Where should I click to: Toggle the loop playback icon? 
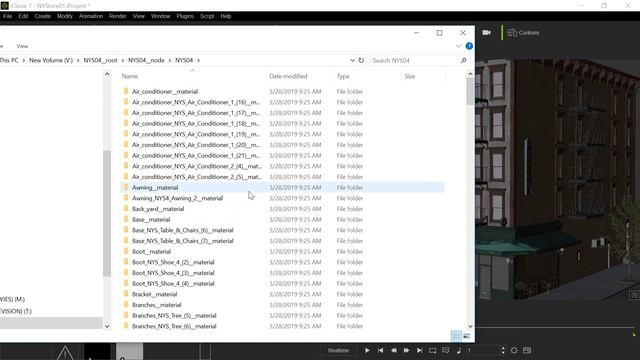[433, 350]
